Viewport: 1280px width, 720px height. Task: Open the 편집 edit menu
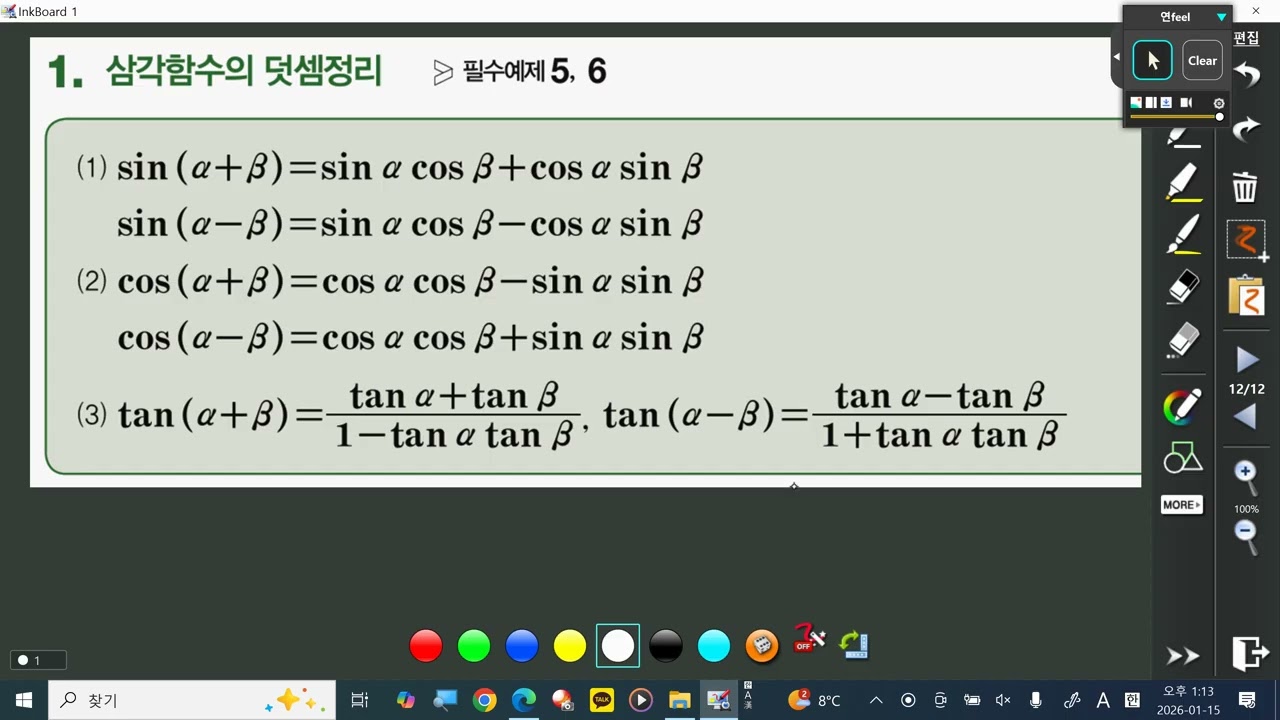[x=1246, y=38]
